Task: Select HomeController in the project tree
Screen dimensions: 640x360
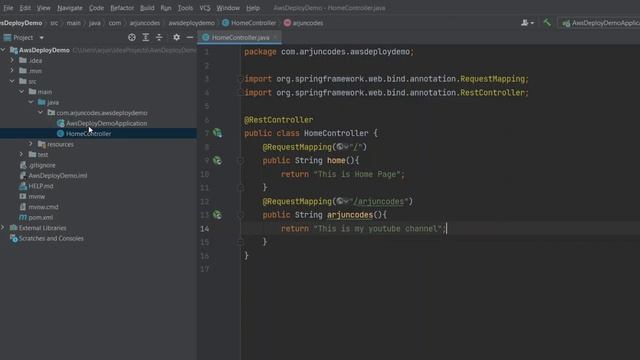Action: coord(88,133)
